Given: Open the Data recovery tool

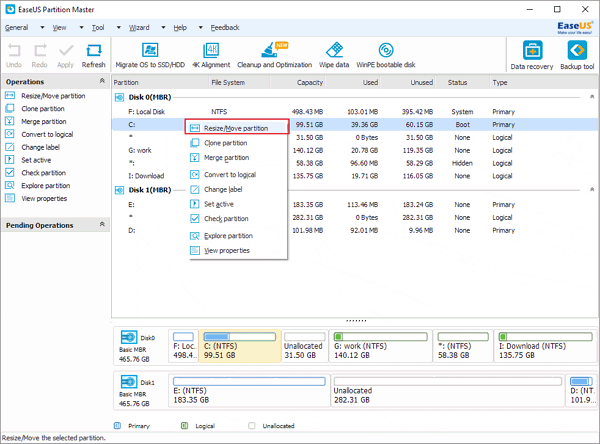Looking at the screenshot, I should pos(532,56).
